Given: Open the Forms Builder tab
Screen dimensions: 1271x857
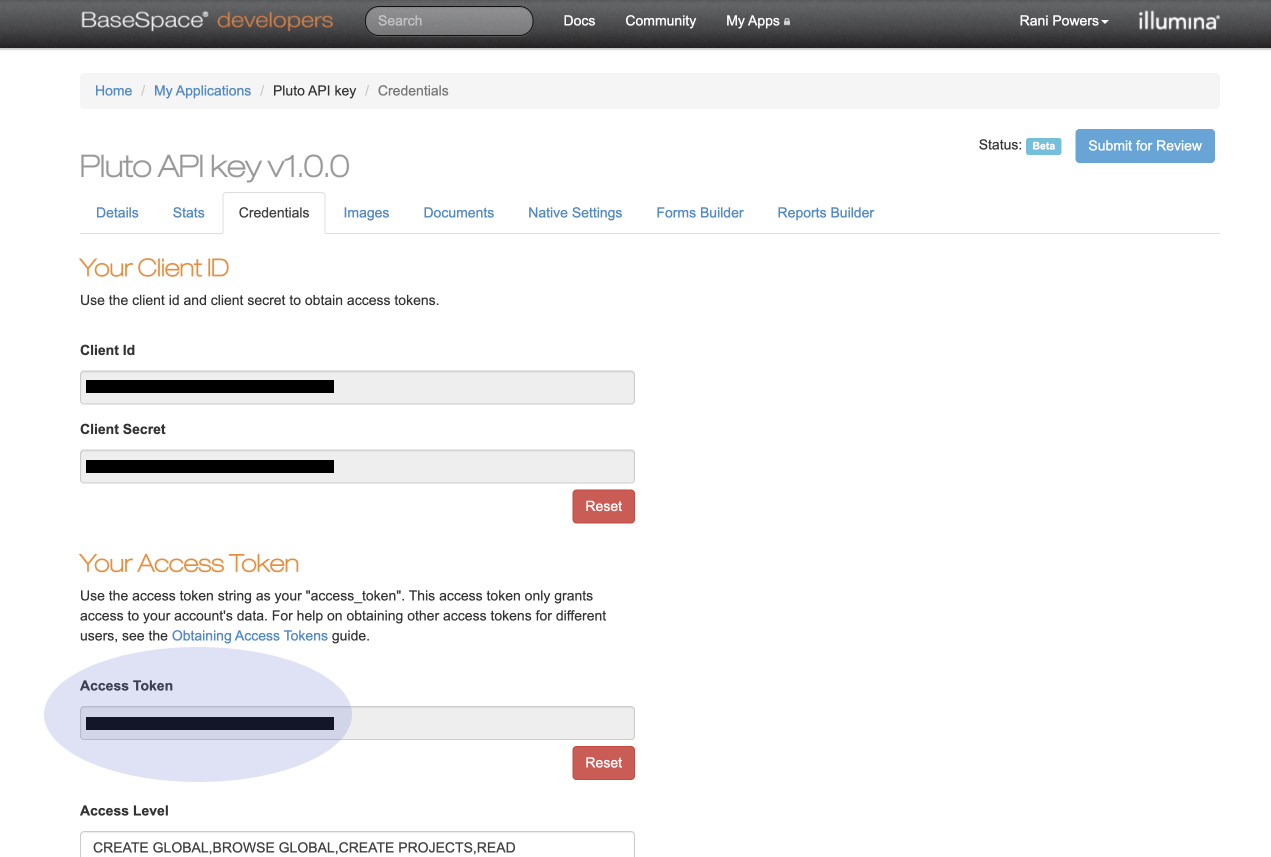Looking at the screenshot, I should click(700, 213).
